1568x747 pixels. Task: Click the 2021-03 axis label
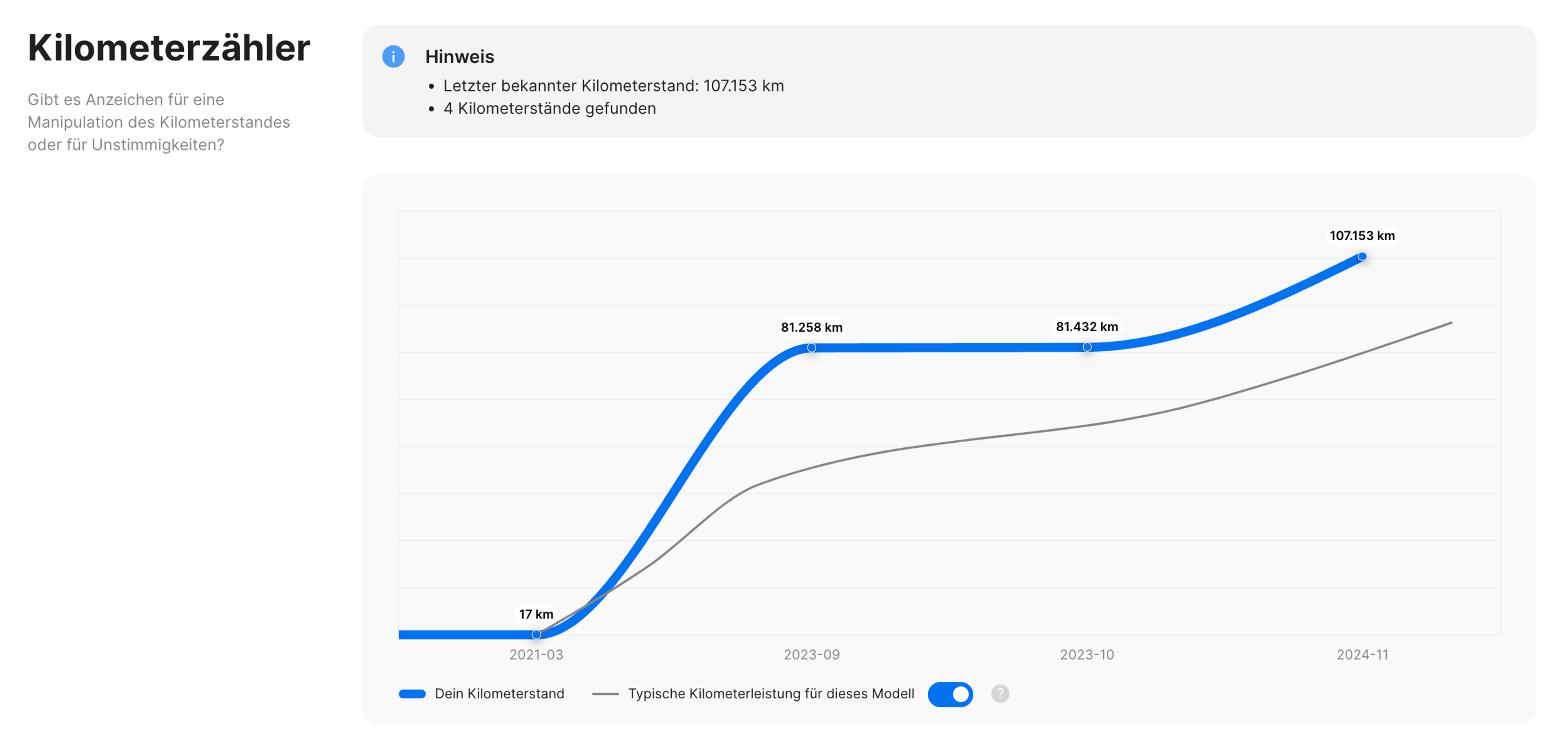(x=536, y=654)
